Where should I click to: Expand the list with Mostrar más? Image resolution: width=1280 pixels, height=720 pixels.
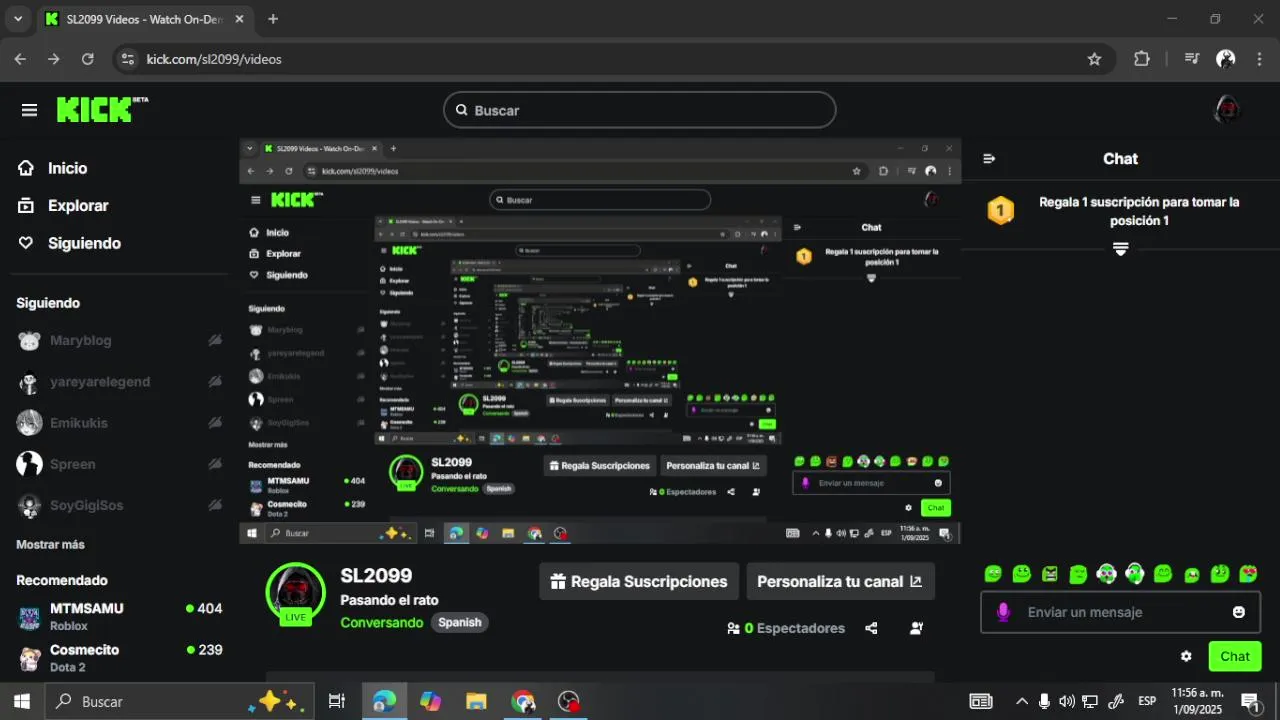pos(50,545)
